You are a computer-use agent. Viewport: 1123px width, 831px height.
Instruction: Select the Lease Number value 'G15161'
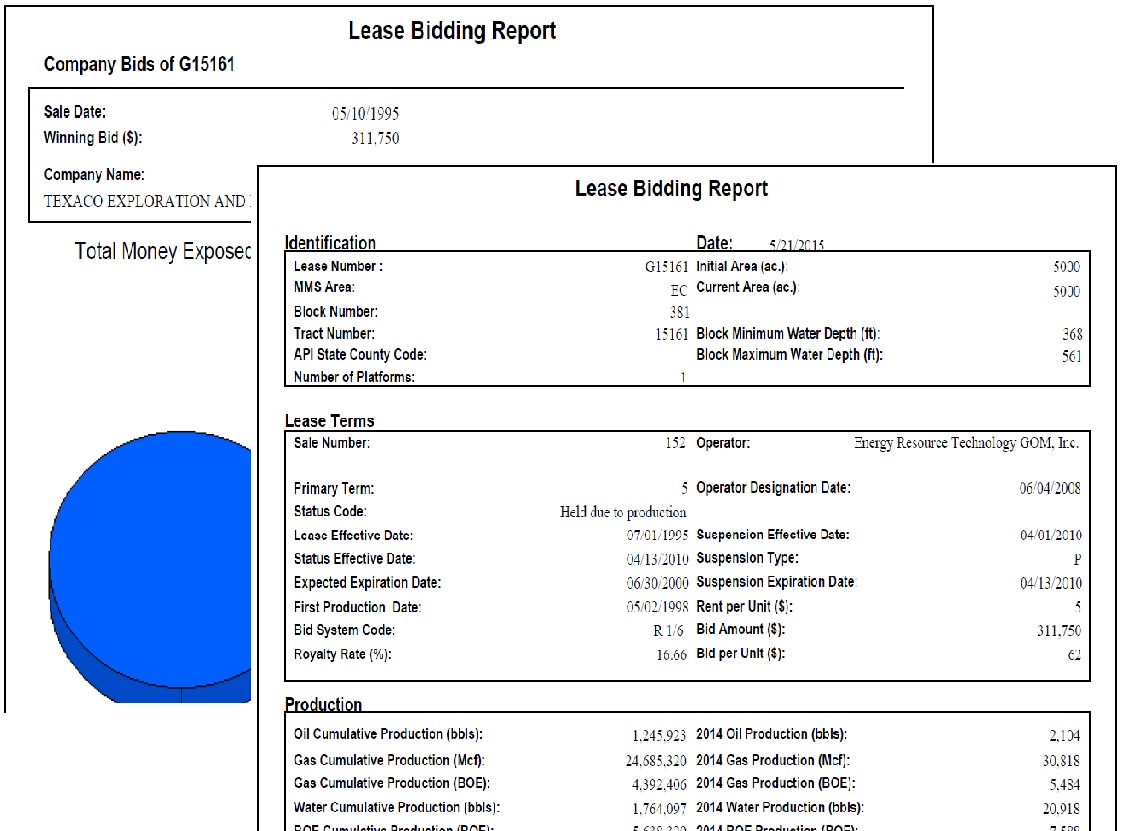click(666, 266)
